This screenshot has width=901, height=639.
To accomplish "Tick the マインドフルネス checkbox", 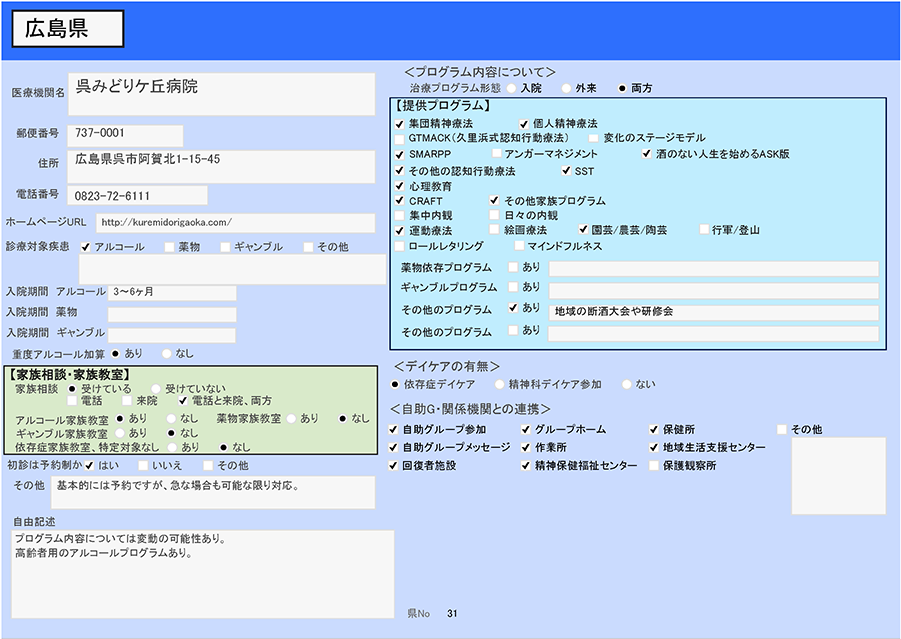I will click(x=519, y=246).
